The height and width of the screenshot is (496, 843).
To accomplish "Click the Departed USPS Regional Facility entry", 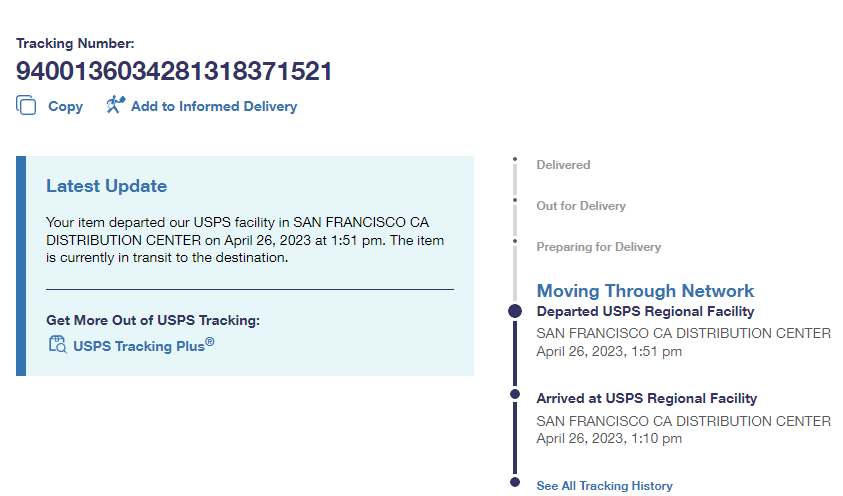I will click(645, 312).
